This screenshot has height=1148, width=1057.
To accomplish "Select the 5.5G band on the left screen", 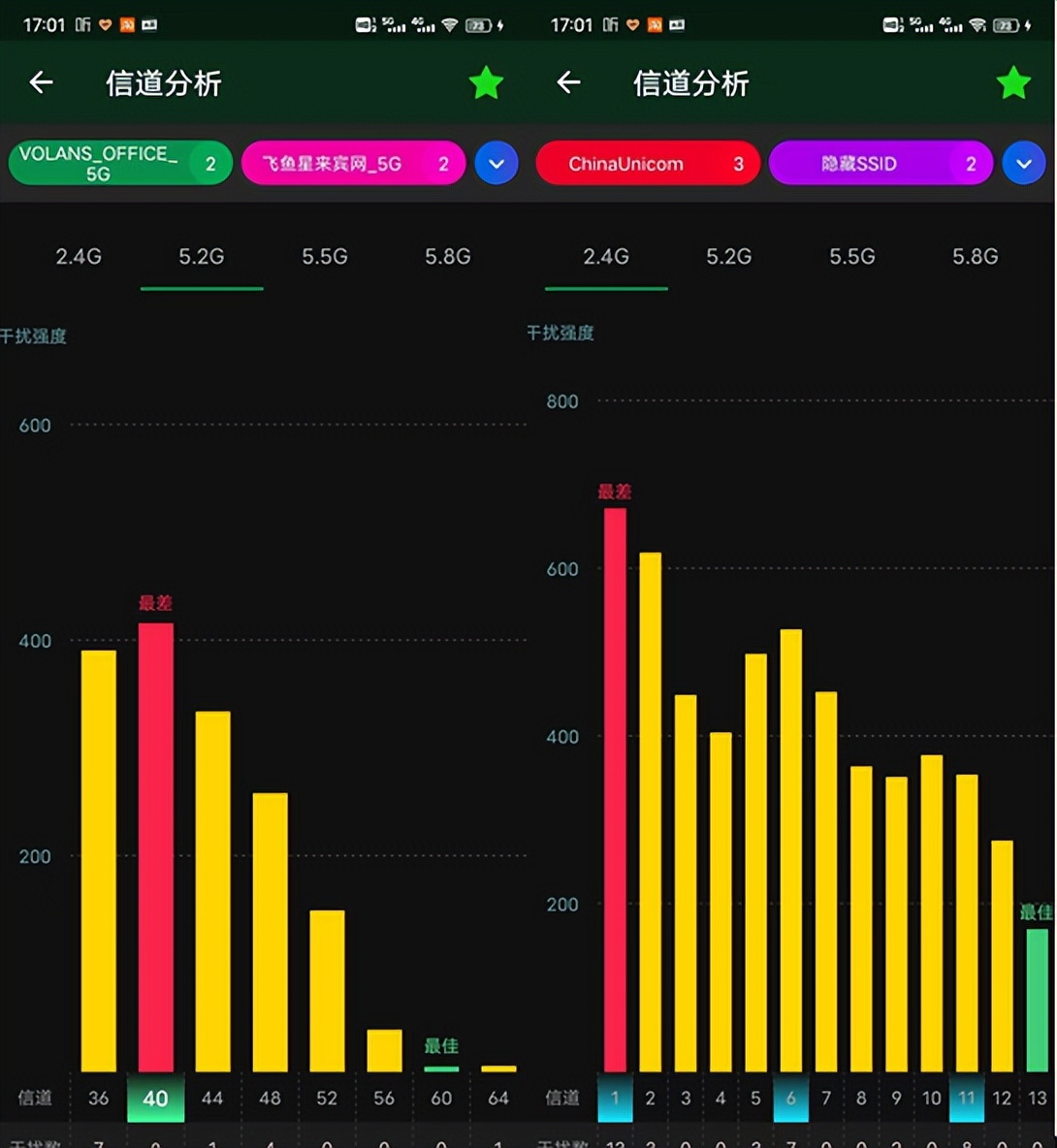I will [x=324, y=257].
